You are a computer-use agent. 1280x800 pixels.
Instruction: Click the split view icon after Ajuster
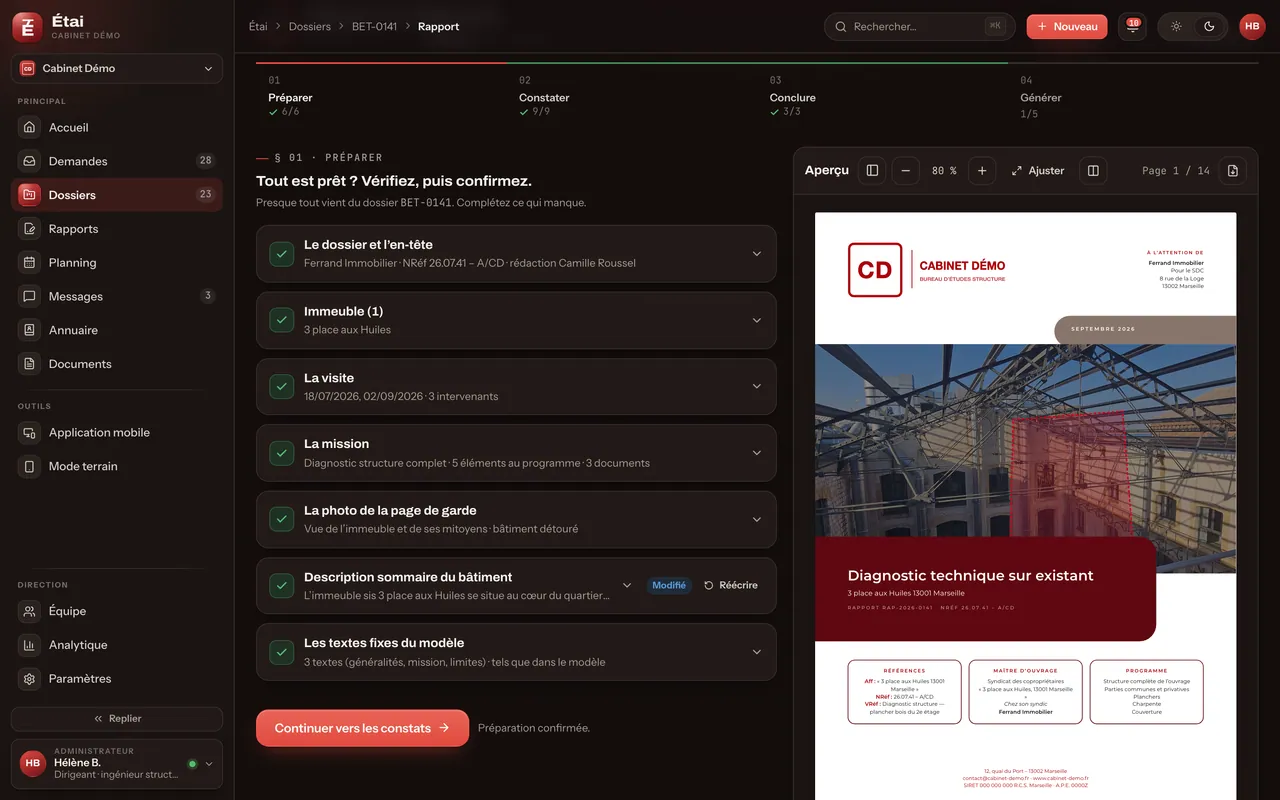[x=1093, y=171]
